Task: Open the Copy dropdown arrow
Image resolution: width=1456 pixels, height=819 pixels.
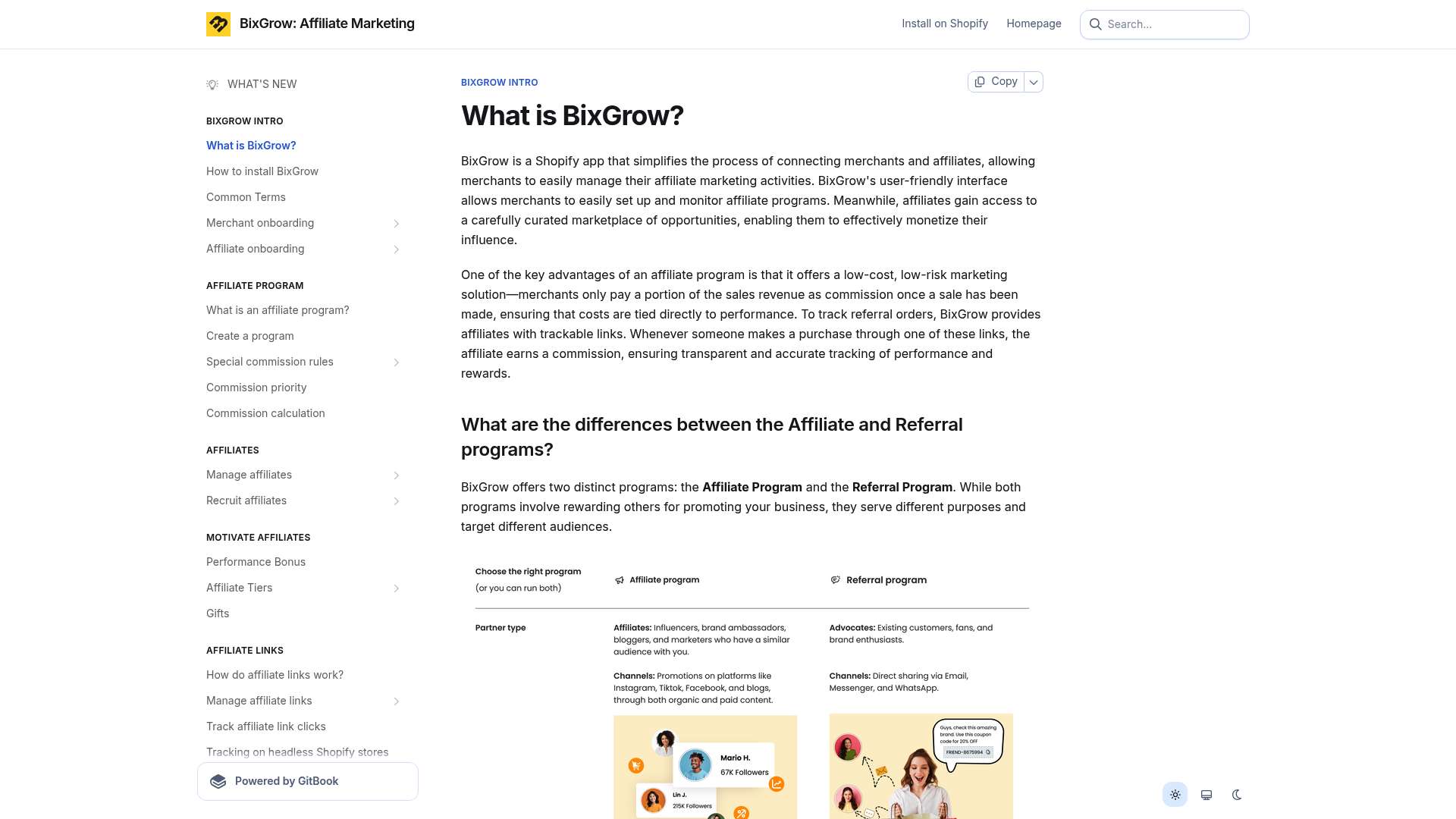Action: point(1034,82)
